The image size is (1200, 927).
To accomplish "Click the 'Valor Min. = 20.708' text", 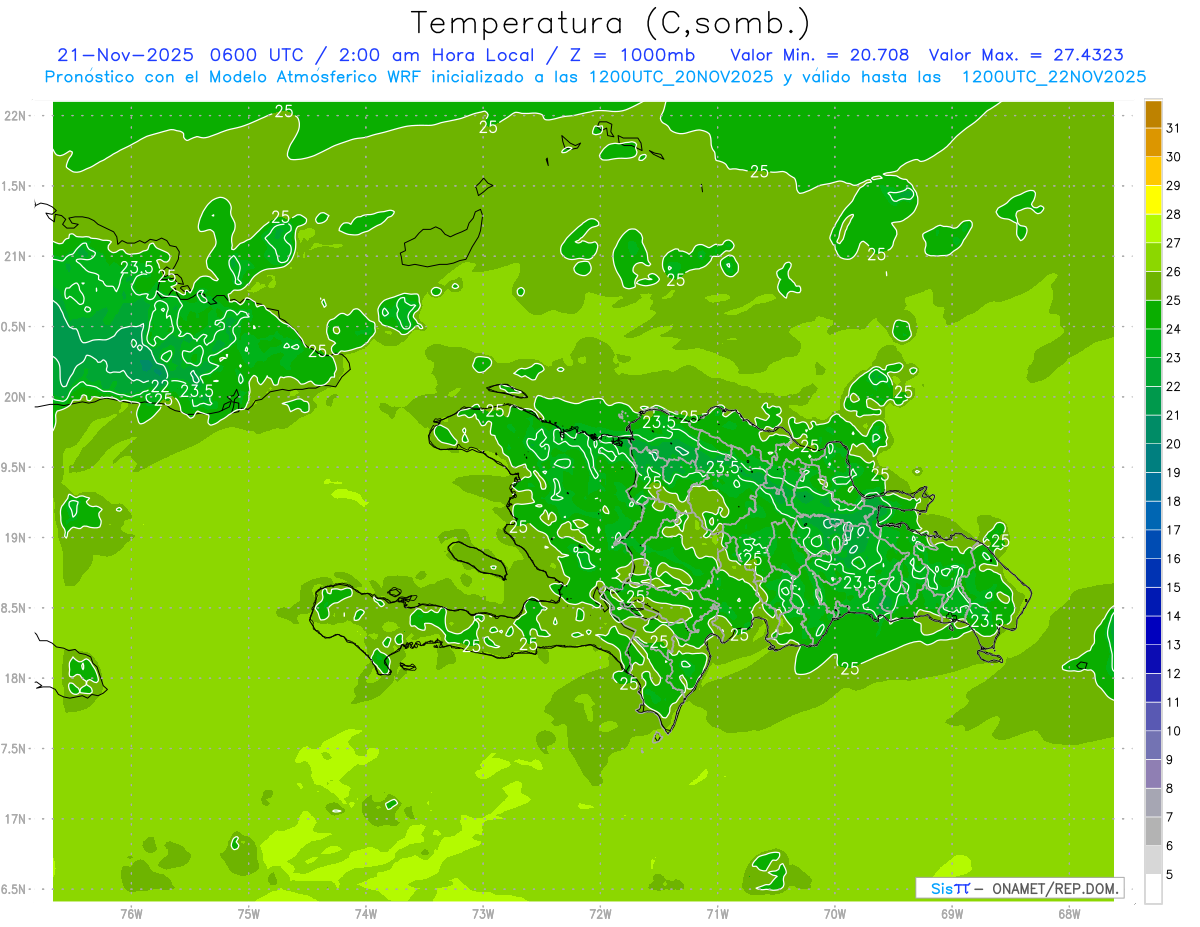I will [x=820, y=55].
